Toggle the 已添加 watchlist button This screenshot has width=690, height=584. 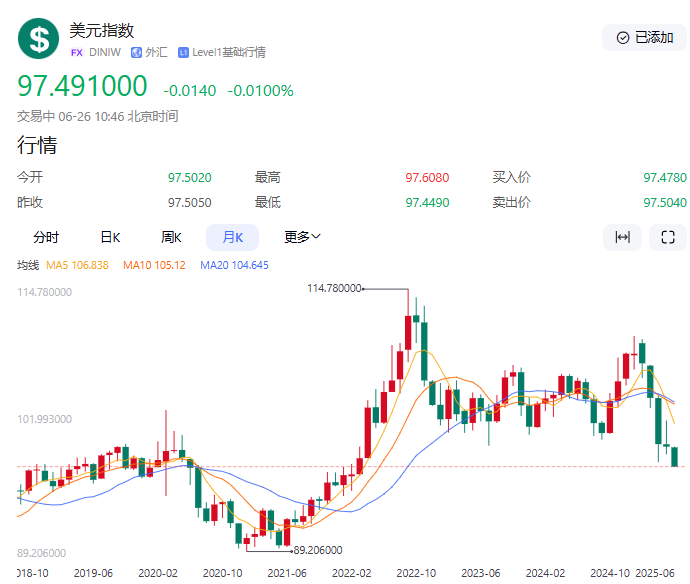click(644, 38)
